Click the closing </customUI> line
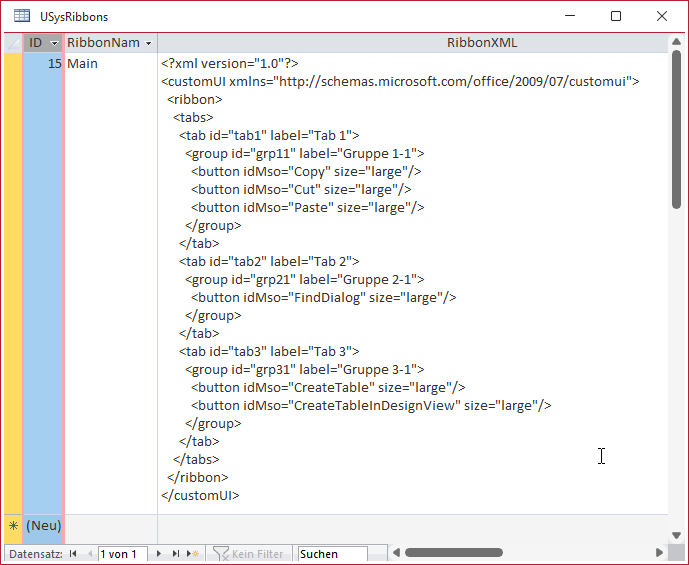Viewport: 689px width, 565px height. (200, 496)
